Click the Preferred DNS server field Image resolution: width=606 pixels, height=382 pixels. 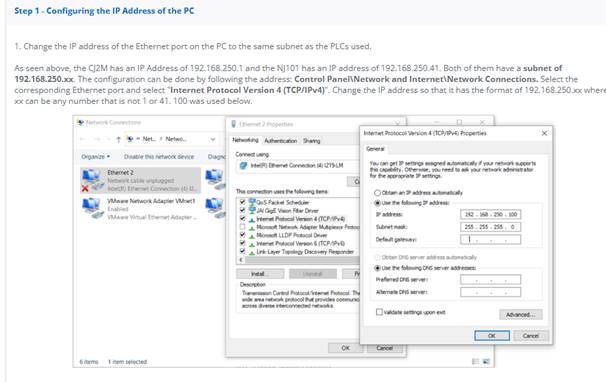coord(490,280)
